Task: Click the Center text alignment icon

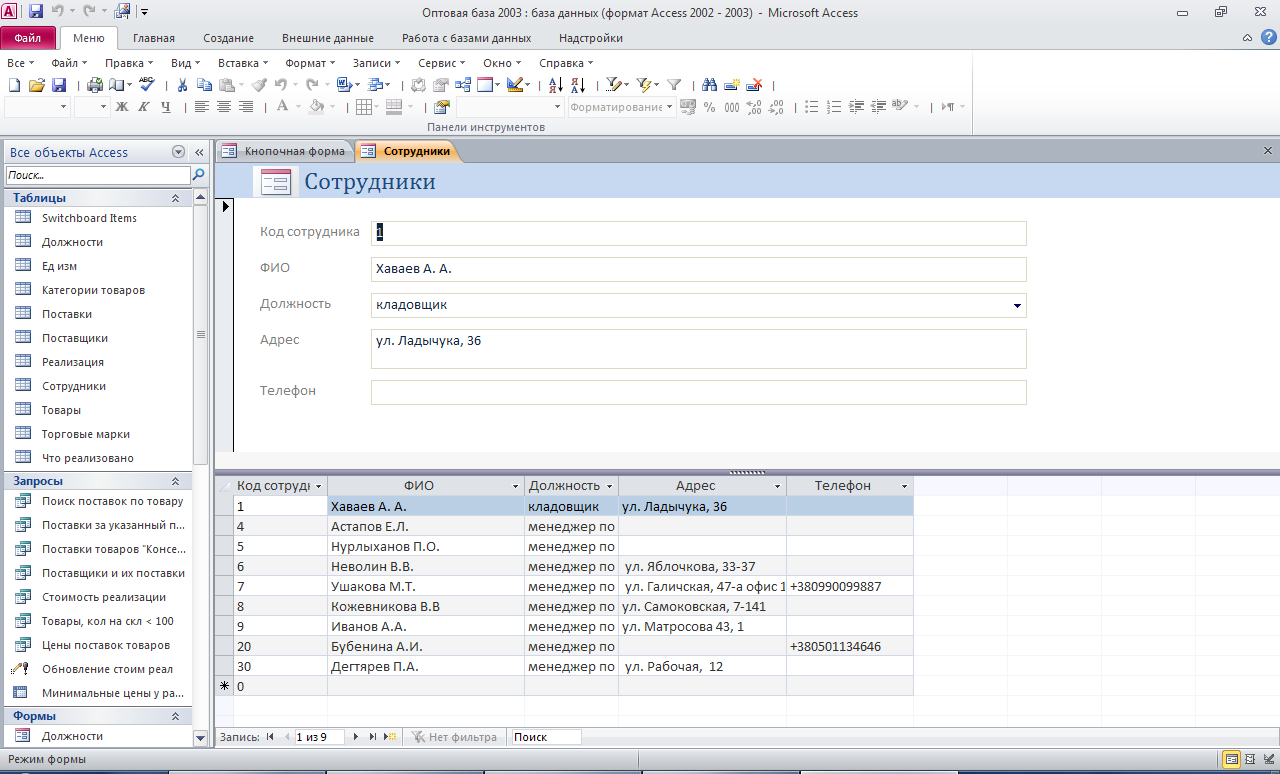Action: click(223, 107)
